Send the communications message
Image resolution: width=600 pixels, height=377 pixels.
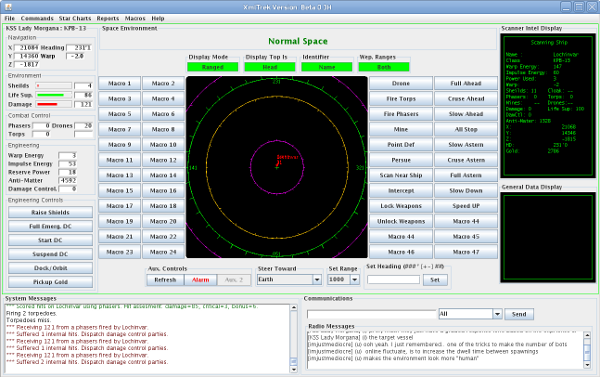pyautogui.click(x=519, y=314)
